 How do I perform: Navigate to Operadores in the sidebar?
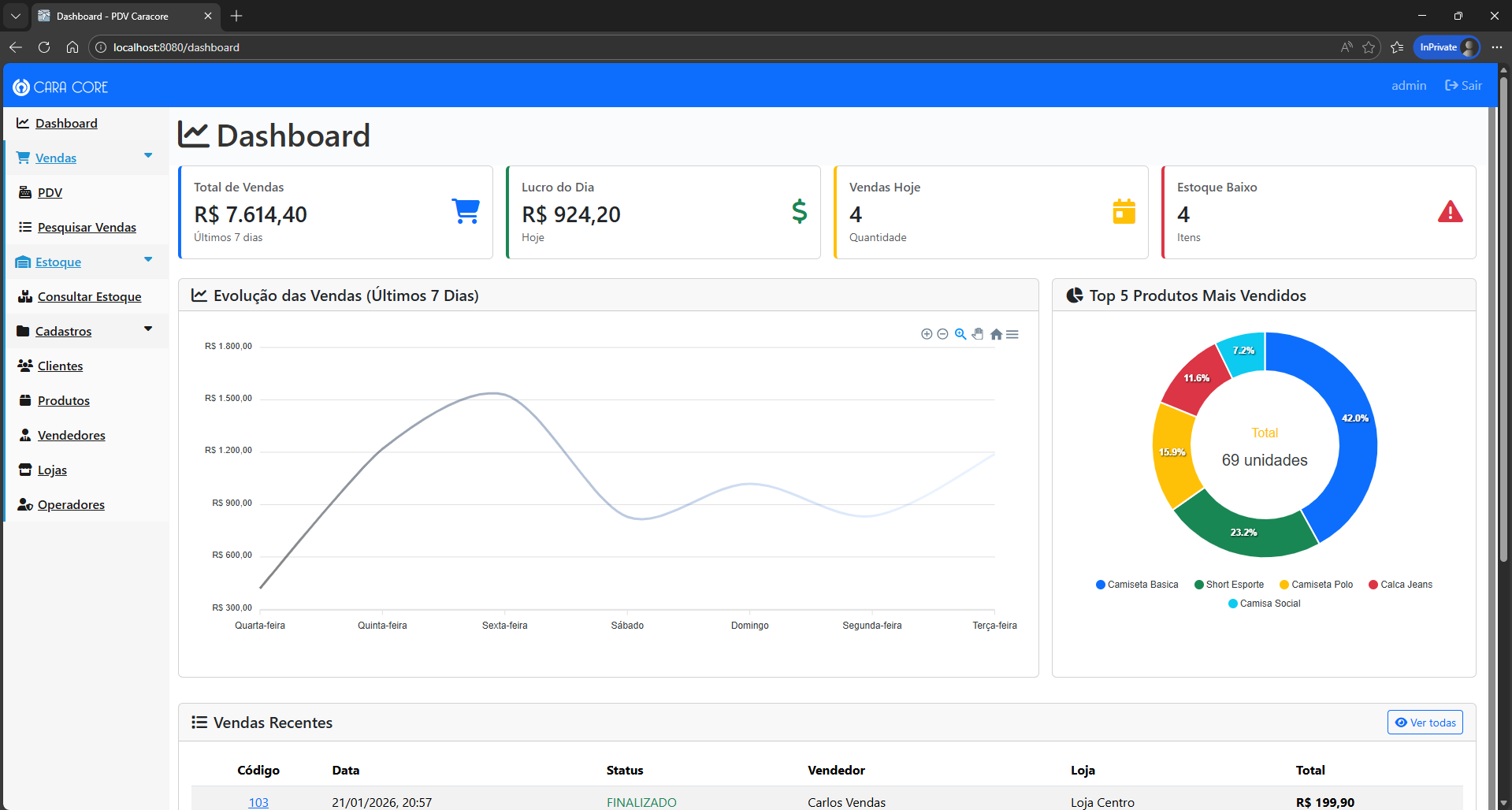[71, 504]
